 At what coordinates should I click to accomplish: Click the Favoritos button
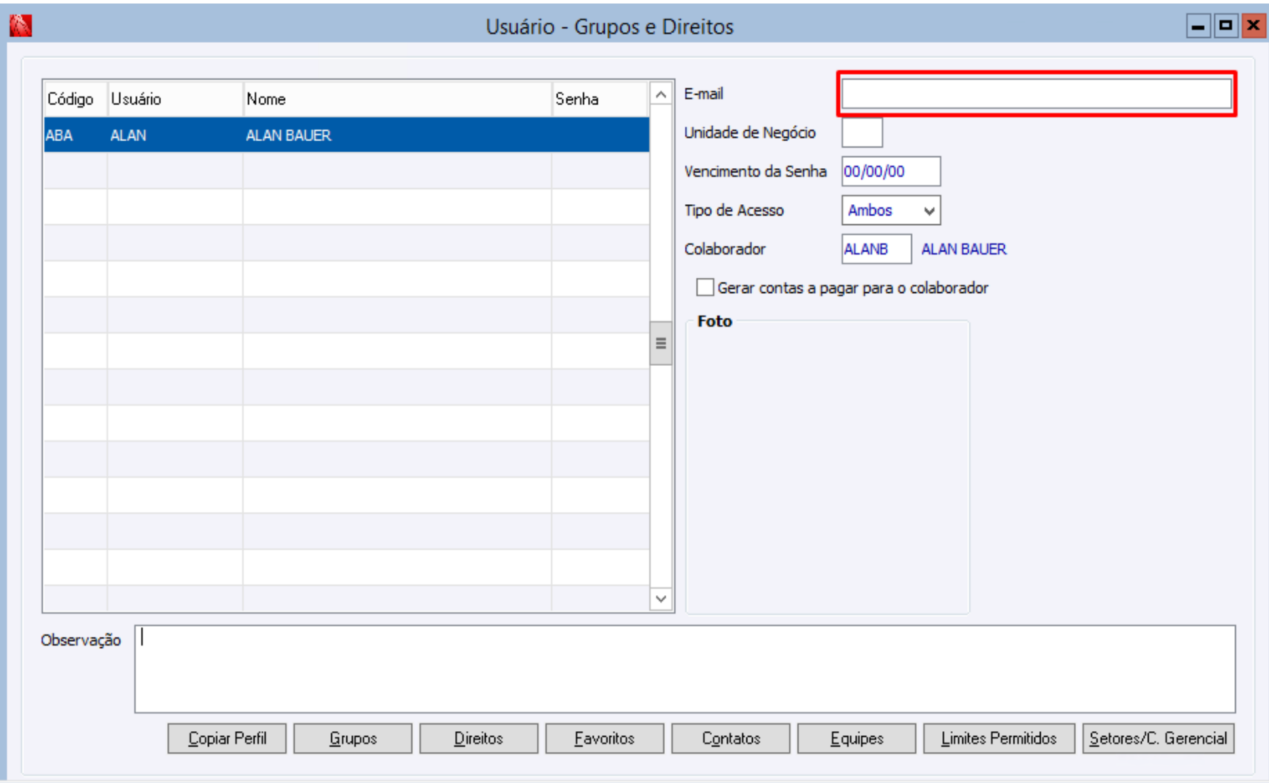(605, 739)
